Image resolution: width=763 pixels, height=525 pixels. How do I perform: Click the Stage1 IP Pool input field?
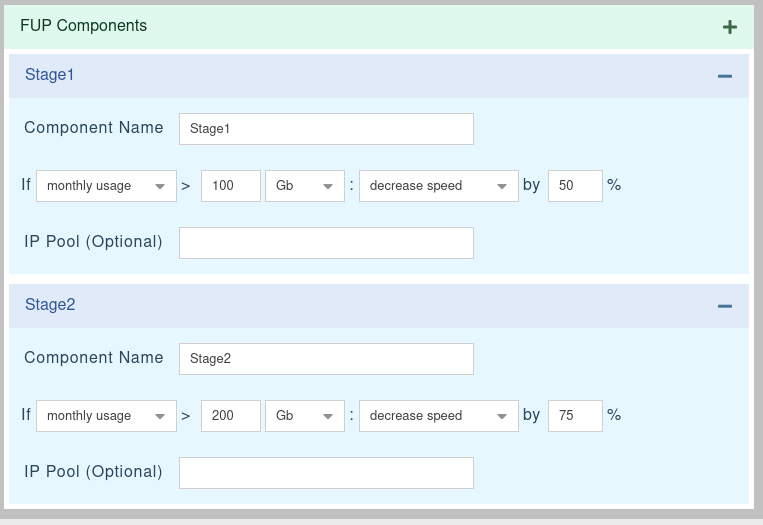[x=326, y=243]
